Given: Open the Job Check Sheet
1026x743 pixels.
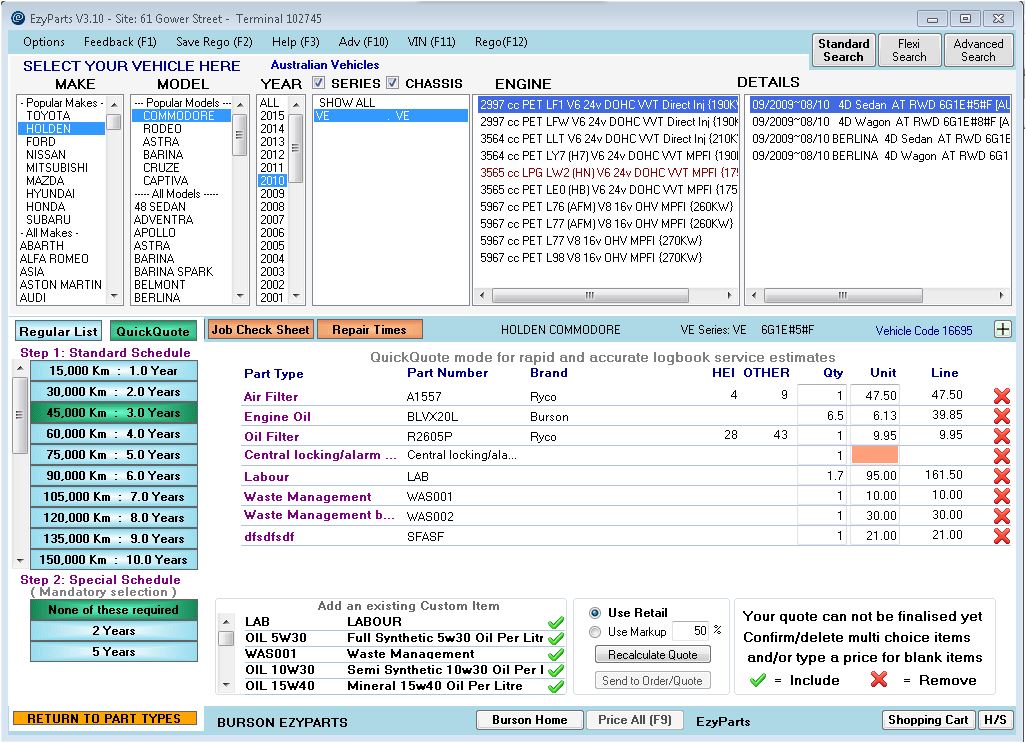Looking at the screenshot, I should click(x=260, y=330).
